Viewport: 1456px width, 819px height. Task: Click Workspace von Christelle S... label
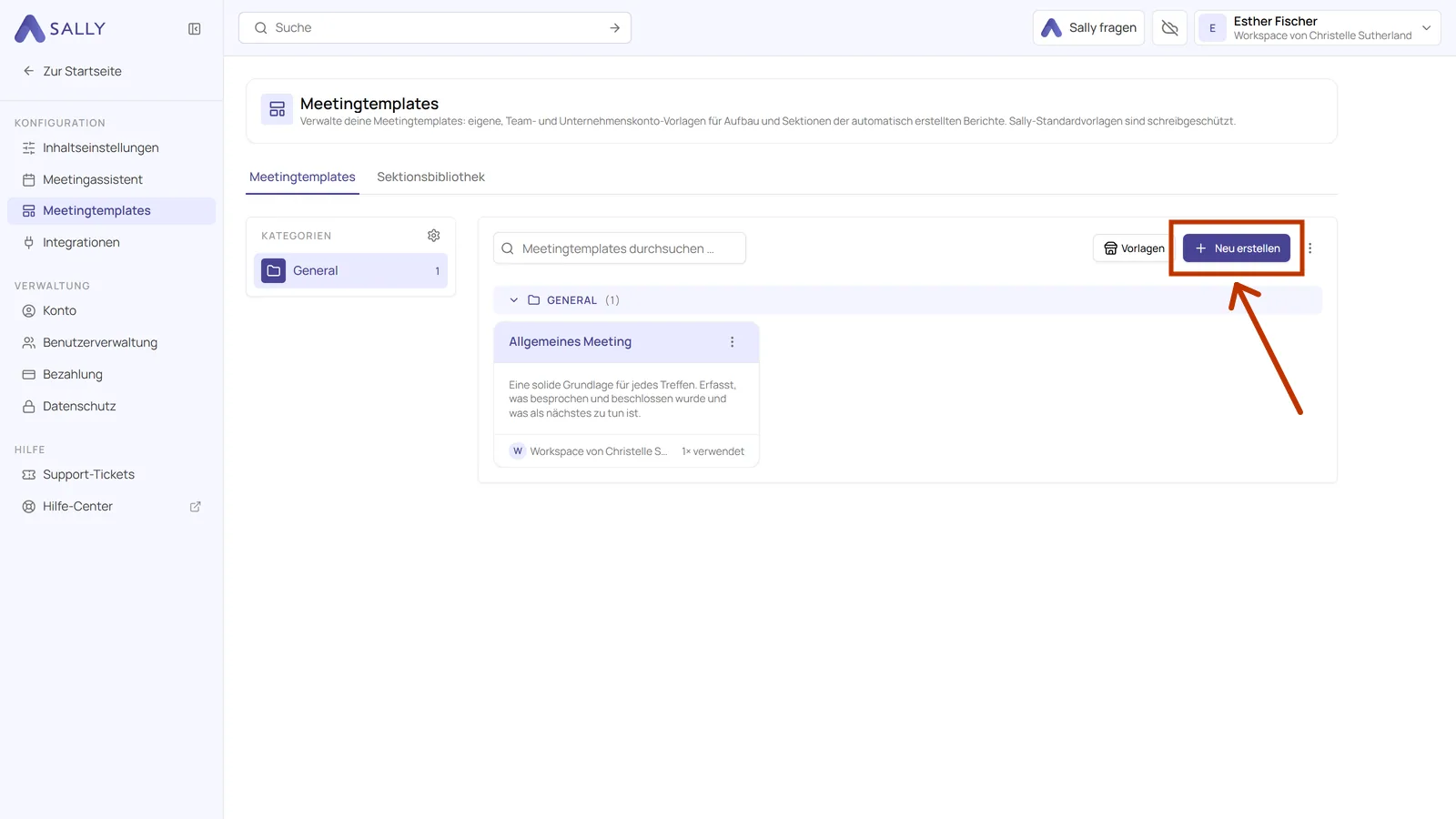[x=598, y=451]
